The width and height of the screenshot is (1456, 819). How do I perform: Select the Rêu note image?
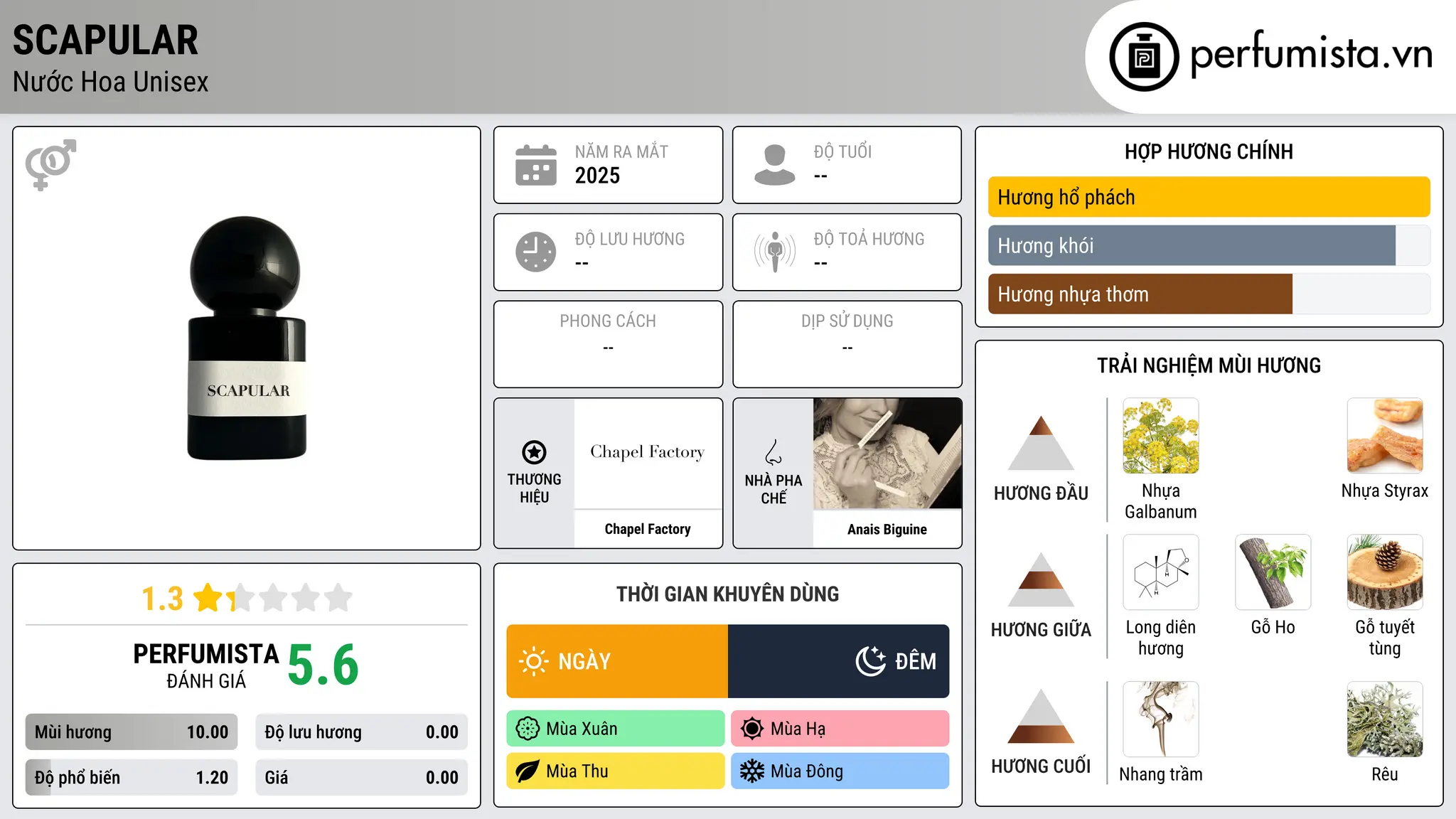click(x=1385, y=719)
